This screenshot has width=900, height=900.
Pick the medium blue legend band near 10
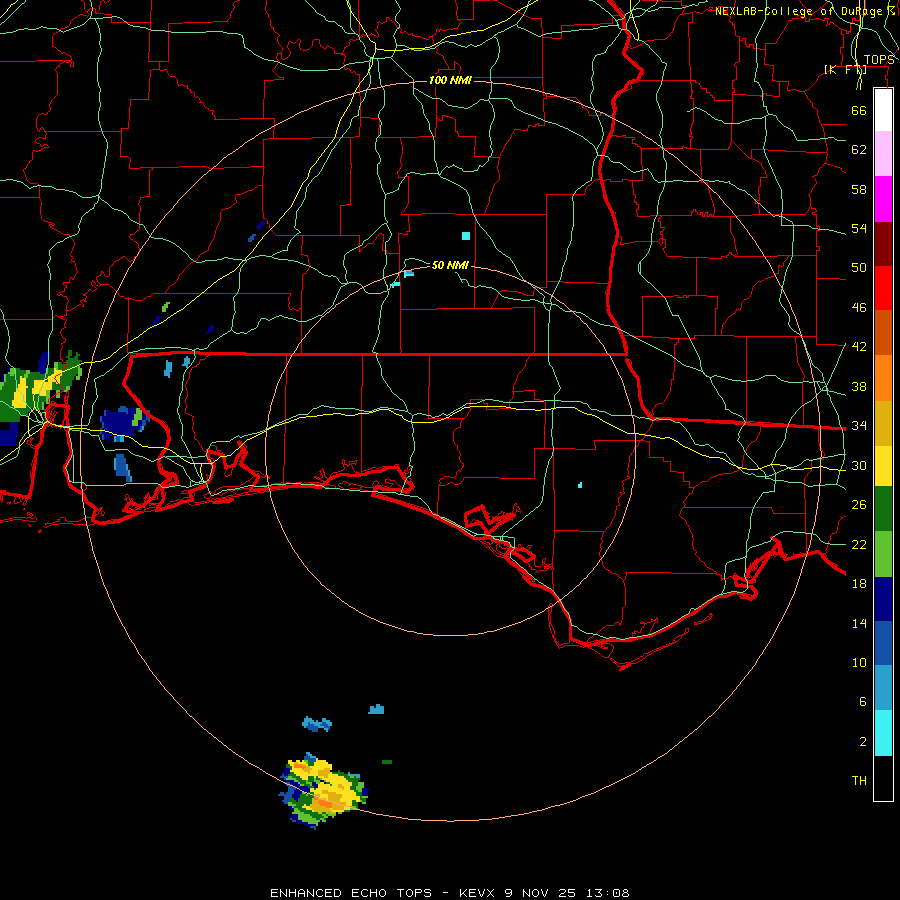click(x=883, y=643)
